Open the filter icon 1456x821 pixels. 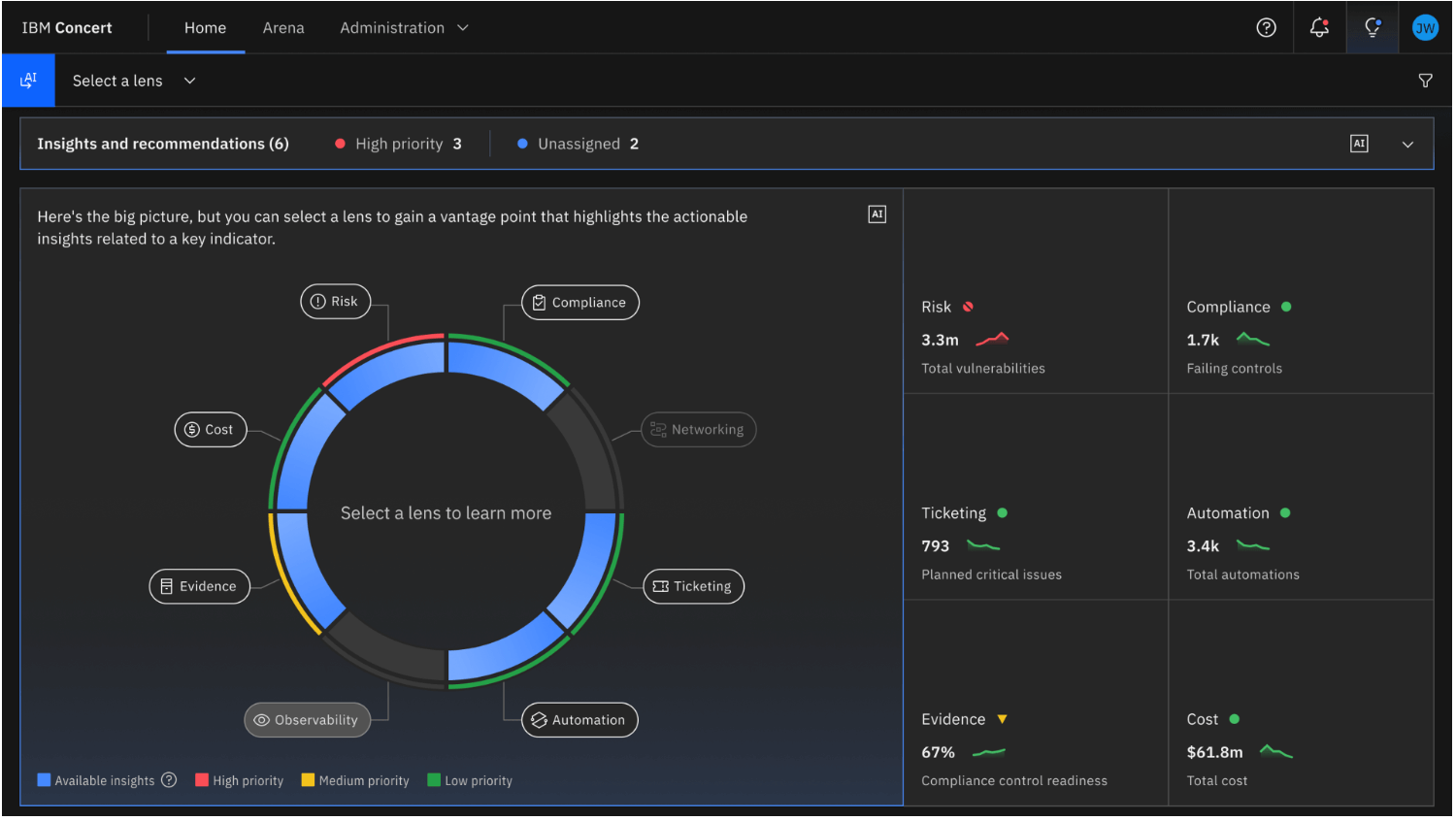(1424, 81)
